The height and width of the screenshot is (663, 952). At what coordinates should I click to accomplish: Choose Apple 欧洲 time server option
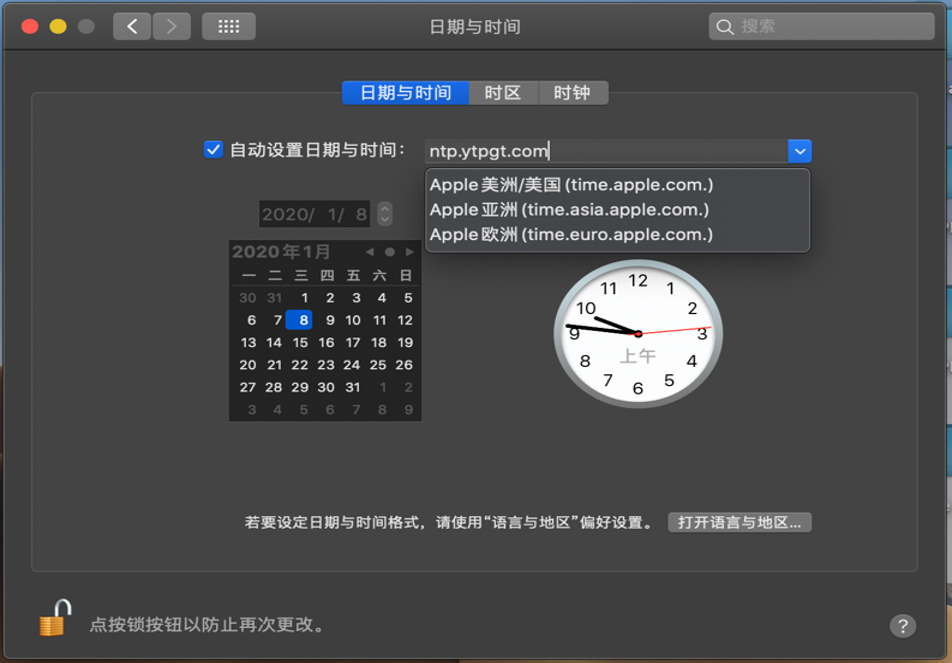pos(571,235)
